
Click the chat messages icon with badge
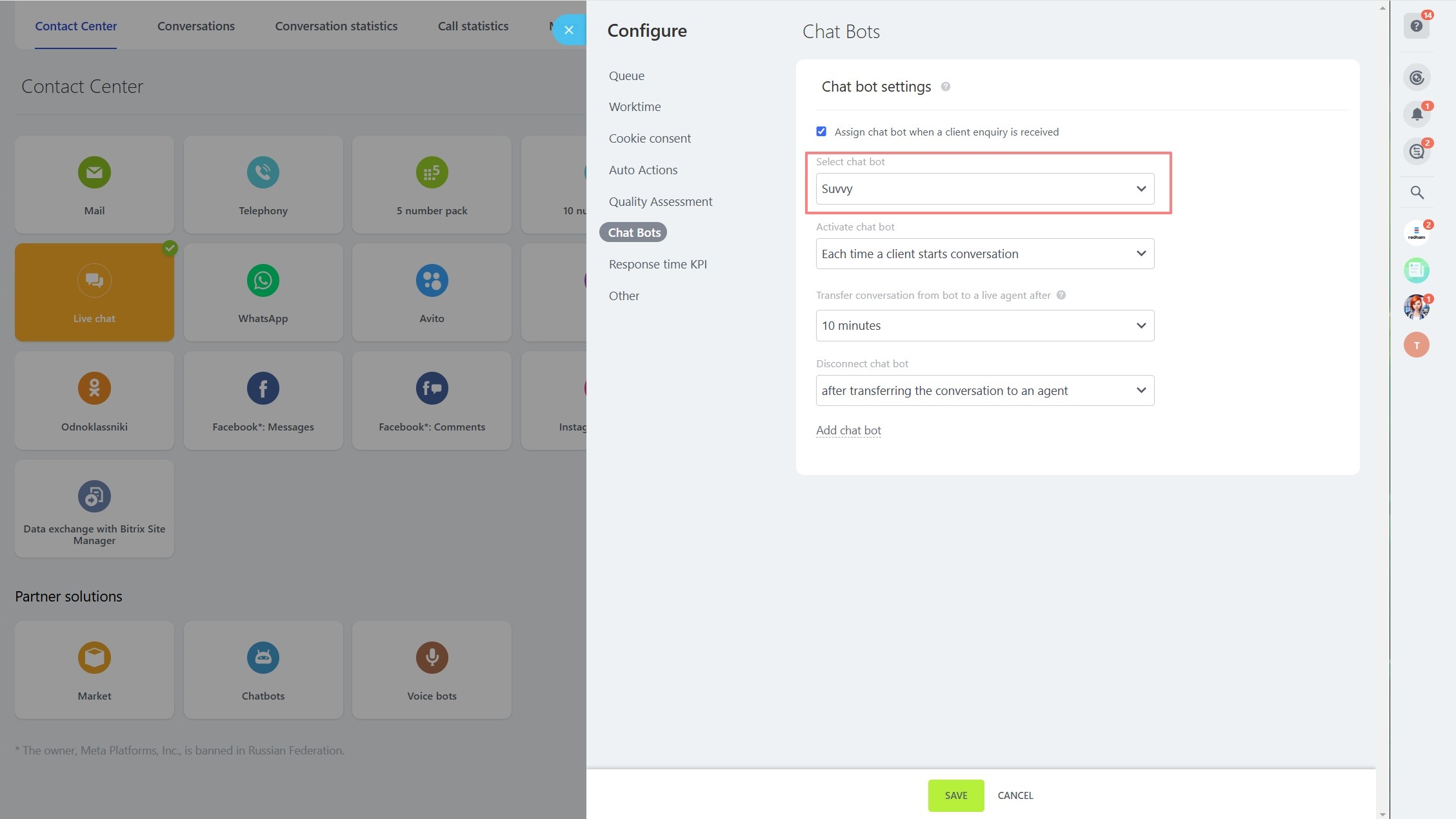pos(1416,151)
